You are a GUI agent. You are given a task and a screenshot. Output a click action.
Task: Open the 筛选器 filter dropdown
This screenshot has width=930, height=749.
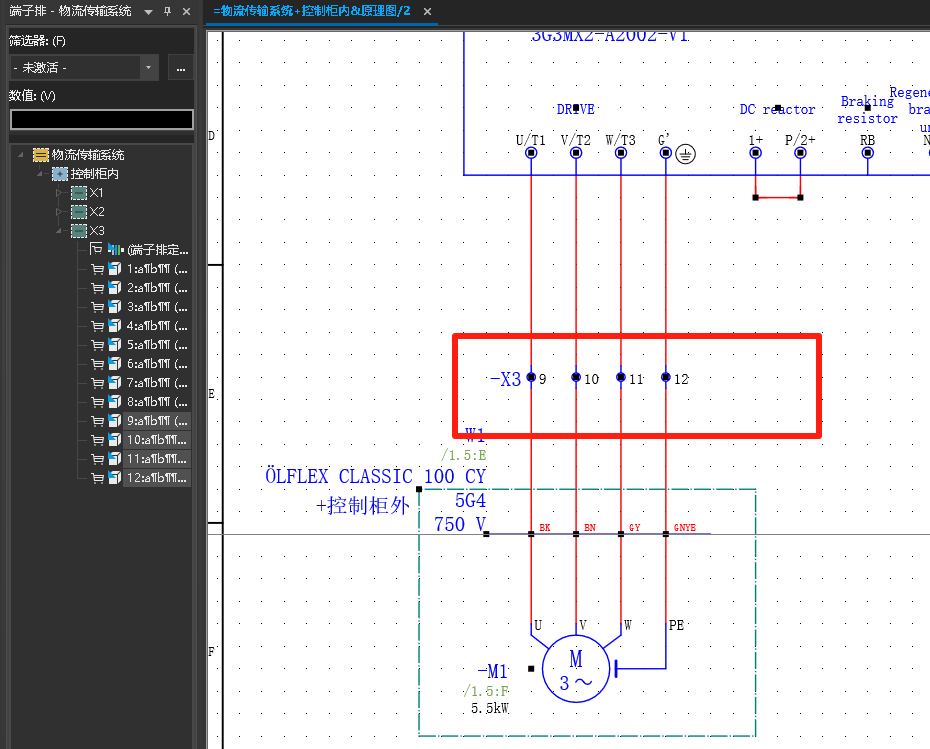[x=149, y=68]
